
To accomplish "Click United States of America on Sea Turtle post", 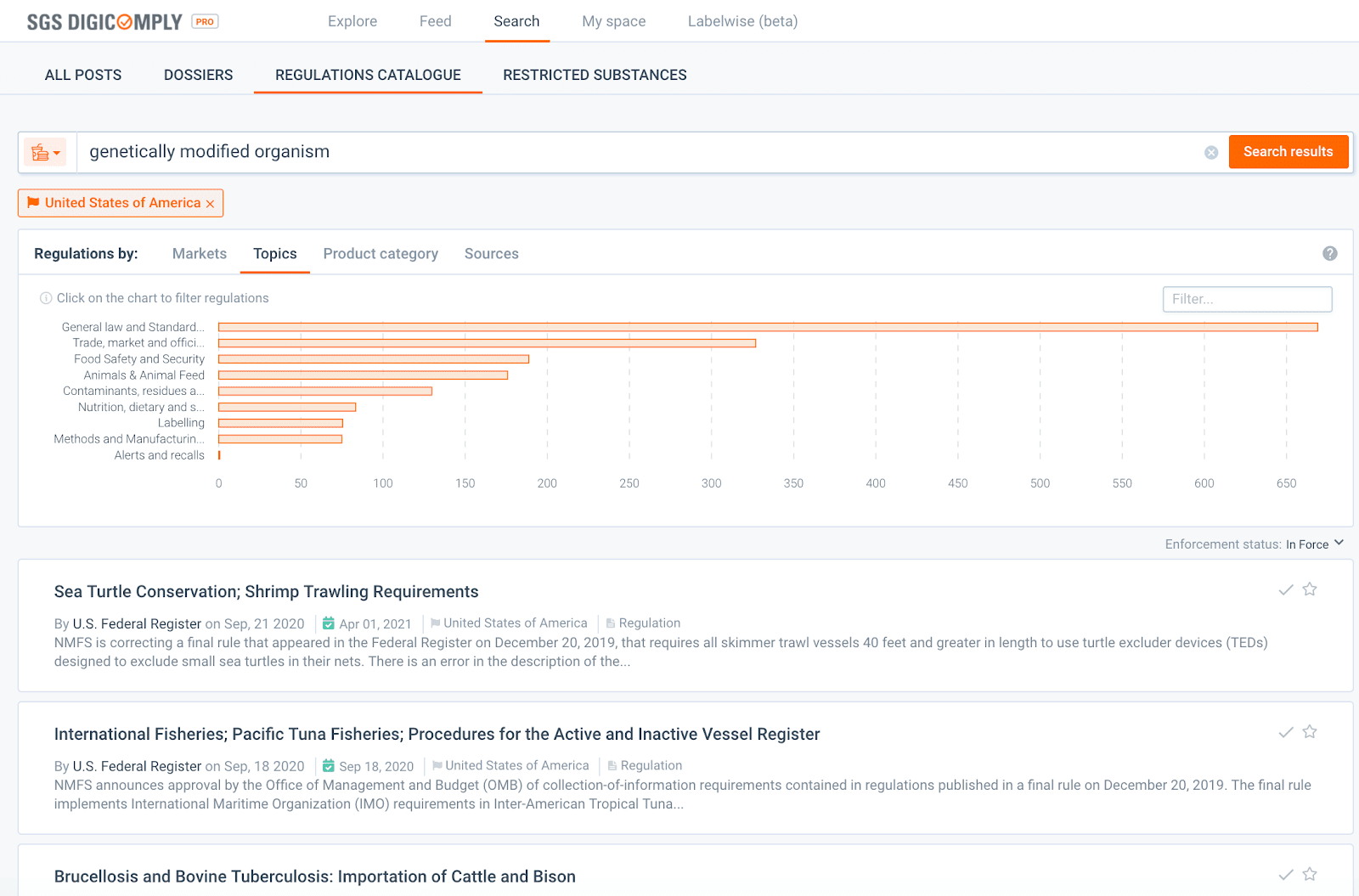I will tap(509, 623).
